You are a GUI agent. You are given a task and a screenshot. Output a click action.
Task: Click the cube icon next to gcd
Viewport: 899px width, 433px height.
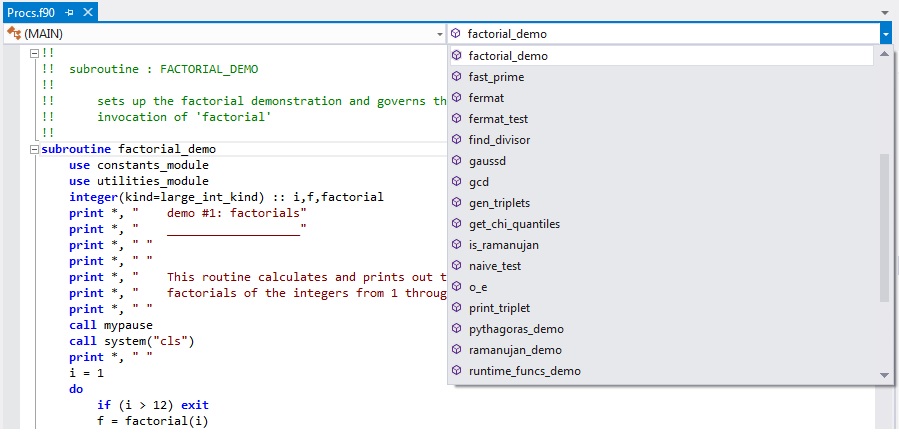point(457,182)
